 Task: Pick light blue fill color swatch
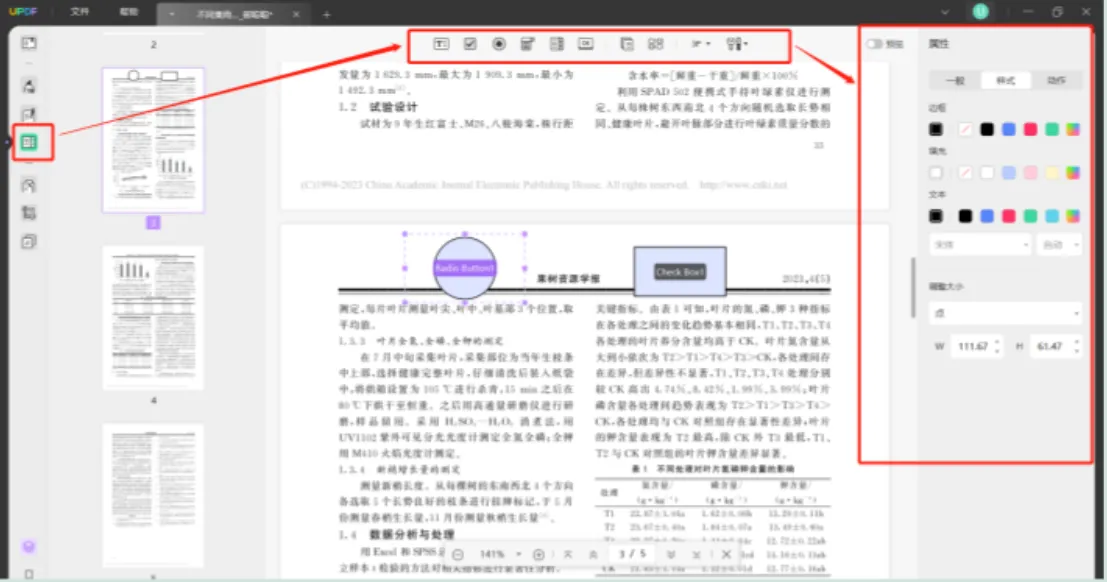pos(1009,172)
